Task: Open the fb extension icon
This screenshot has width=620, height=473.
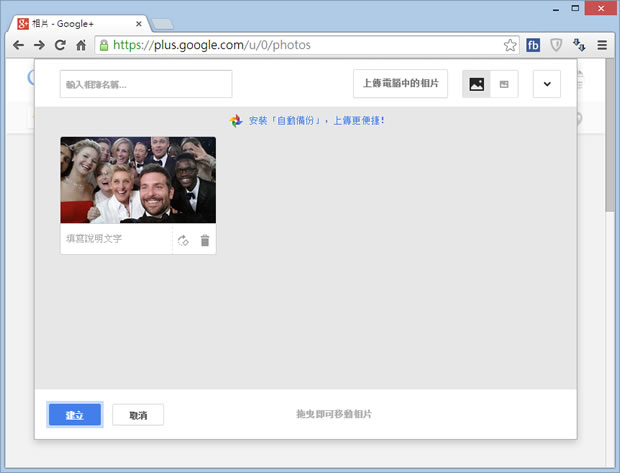Action: (533, 45)
